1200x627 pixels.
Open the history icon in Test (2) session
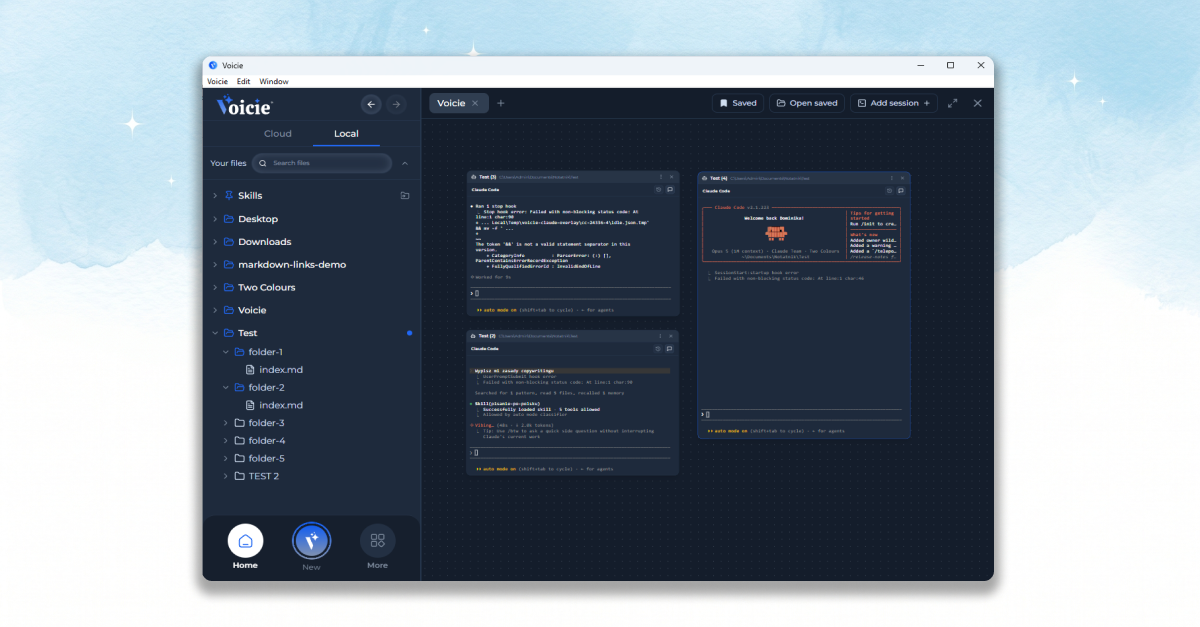(x=658, y=349)
